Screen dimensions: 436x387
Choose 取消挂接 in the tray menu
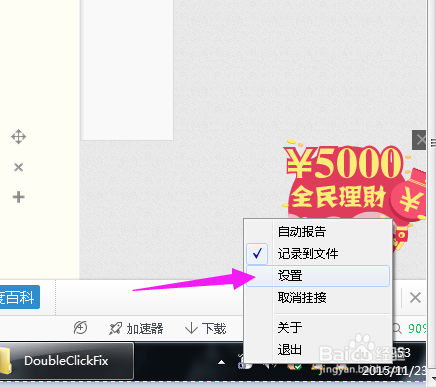(x=318, y=297)
